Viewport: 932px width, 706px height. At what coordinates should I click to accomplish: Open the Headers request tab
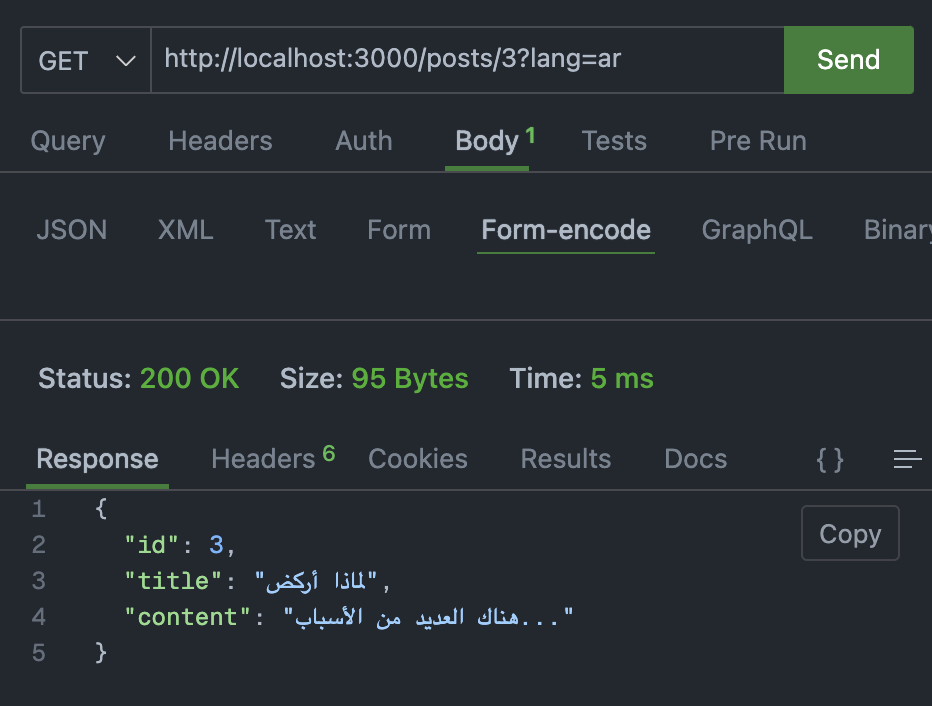click(x=220, y=141)
